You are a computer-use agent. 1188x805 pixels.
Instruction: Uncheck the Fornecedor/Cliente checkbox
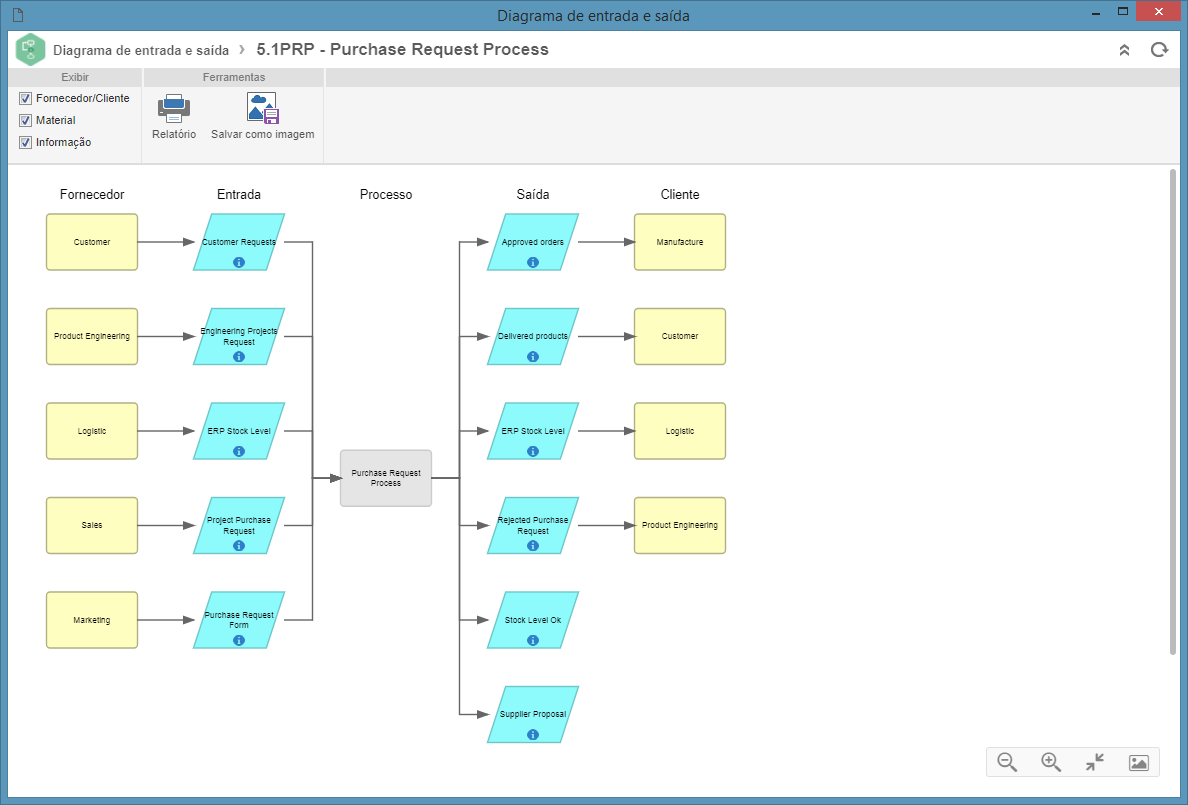(x=25, y=99)
